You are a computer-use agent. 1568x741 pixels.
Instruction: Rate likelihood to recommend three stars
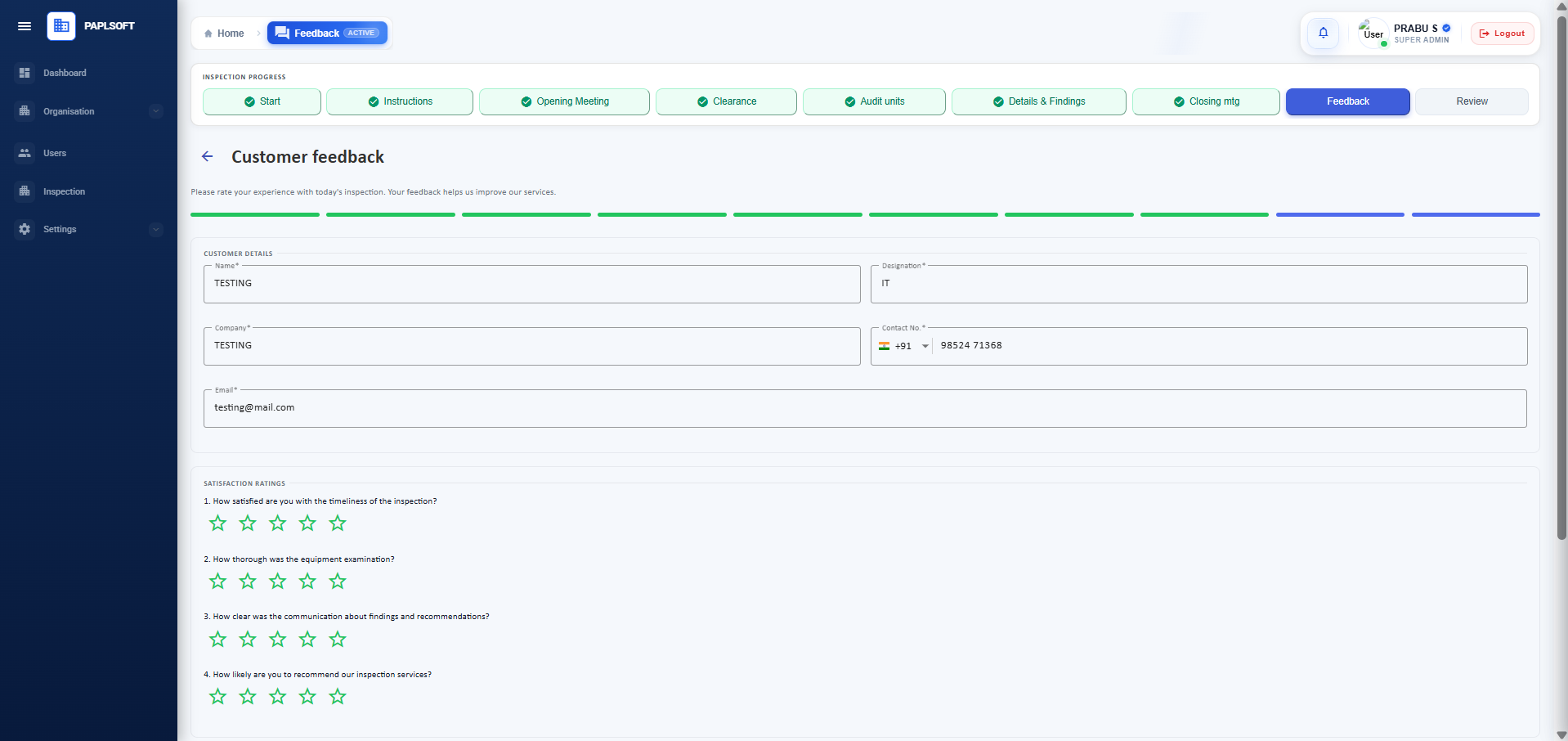278,697
